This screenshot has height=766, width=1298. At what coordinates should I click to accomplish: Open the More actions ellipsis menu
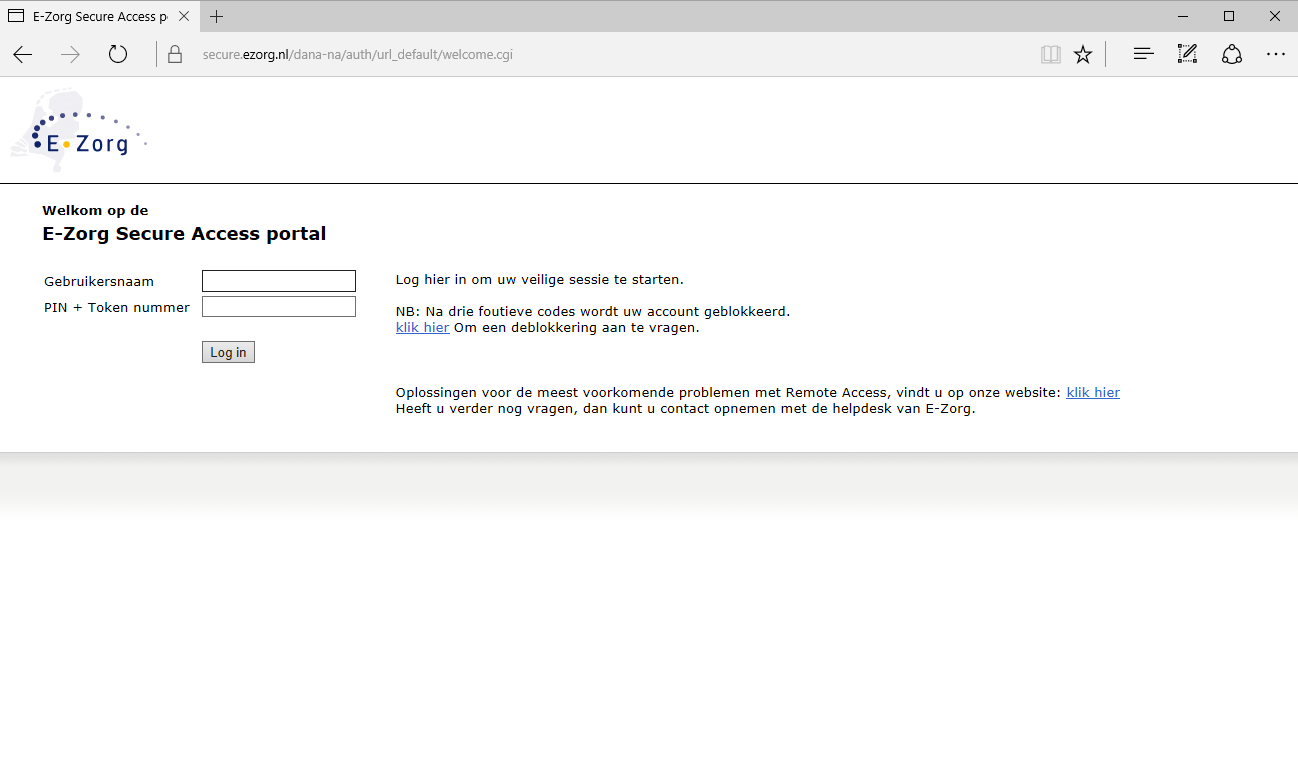click(x=1276, y=54)
